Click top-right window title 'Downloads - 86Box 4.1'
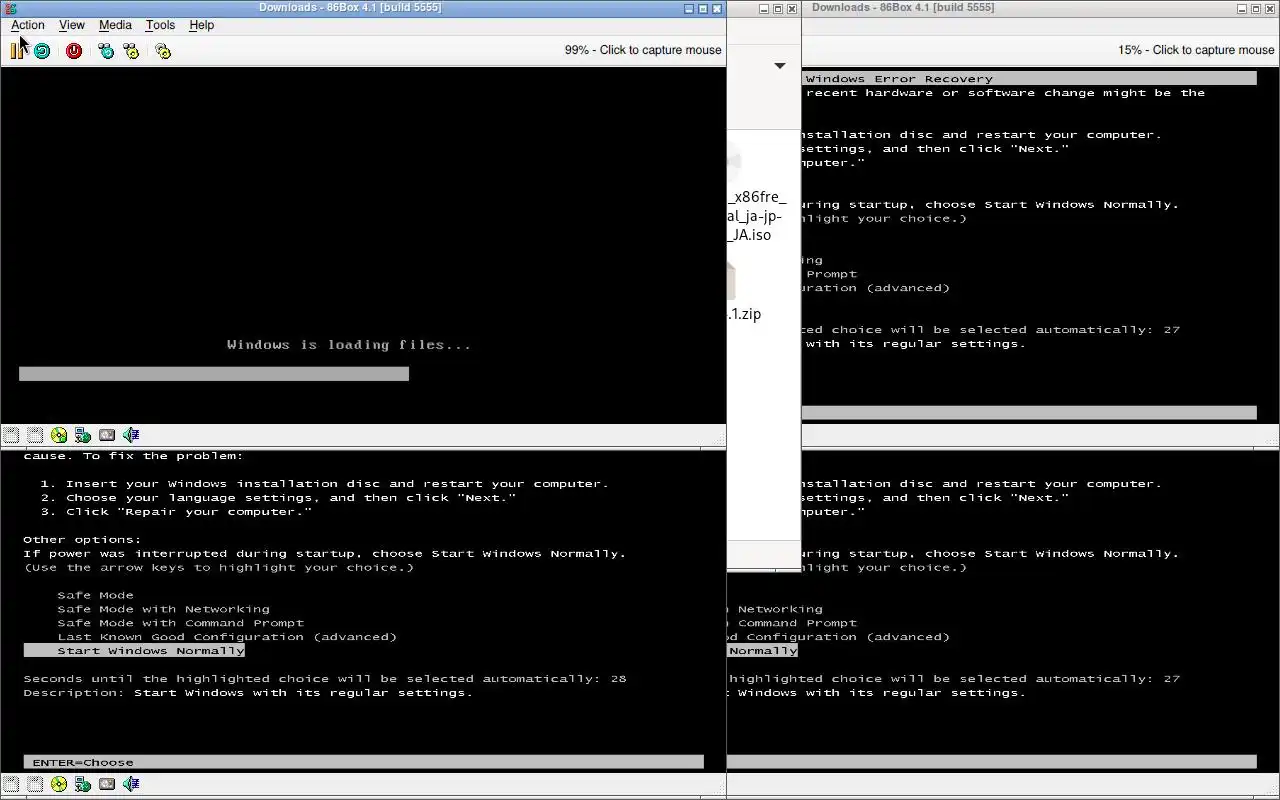The width and height of the screenshot is (1280, 800). [903, 8]
